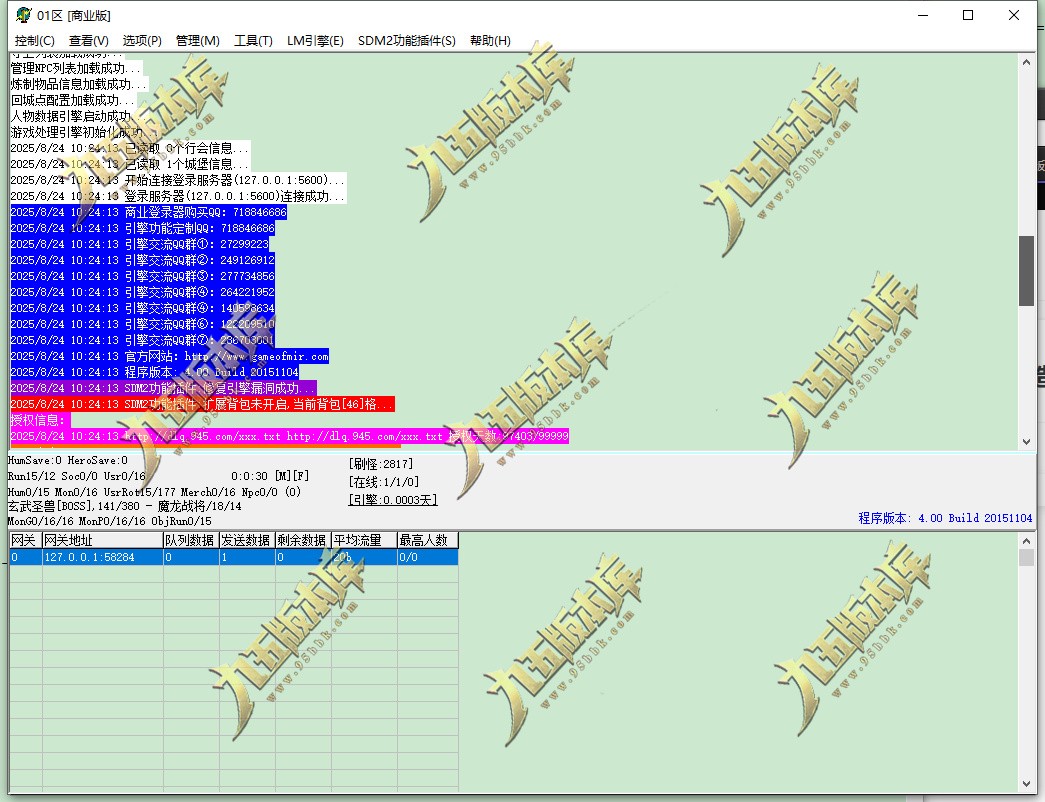The height and width of the screenshot is (802, 1045).
Task: Click the log scrollbar down arrow
Action: [x=1026, y=441]
